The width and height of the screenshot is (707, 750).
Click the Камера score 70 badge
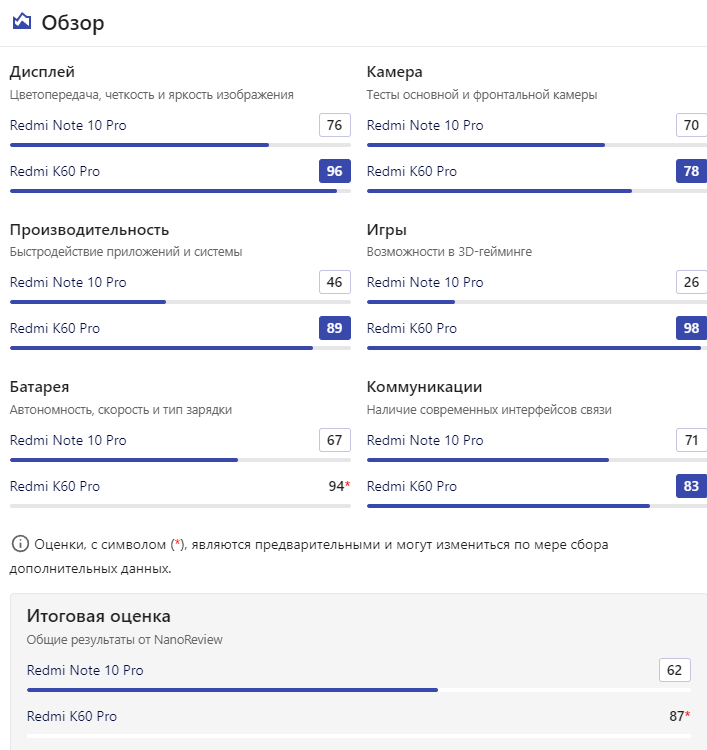pyautogui.click(x=691, y=125)
